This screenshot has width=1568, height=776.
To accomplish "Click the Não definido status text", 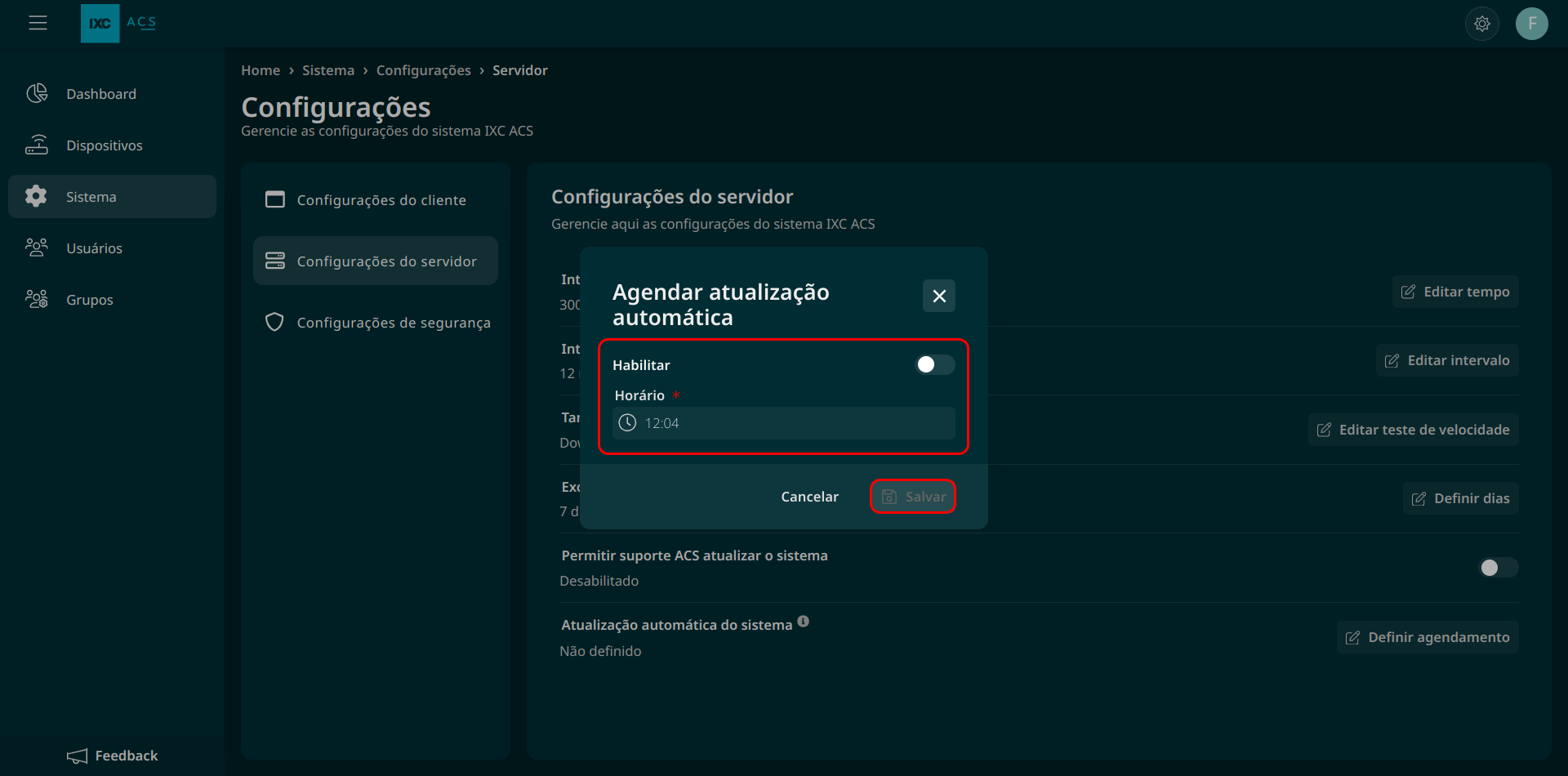I will (x=600, y=651).
